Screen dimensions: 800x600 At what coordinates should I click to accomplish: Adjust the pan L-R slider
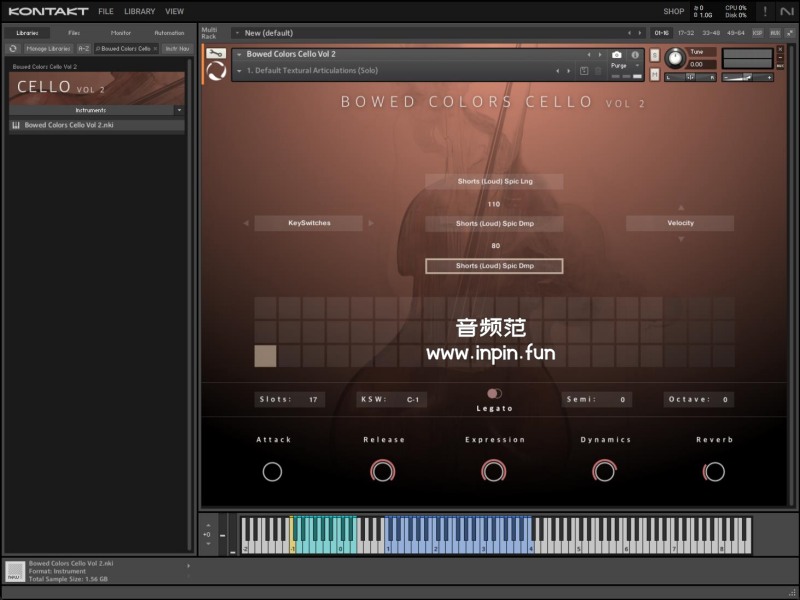pos(690,77)
